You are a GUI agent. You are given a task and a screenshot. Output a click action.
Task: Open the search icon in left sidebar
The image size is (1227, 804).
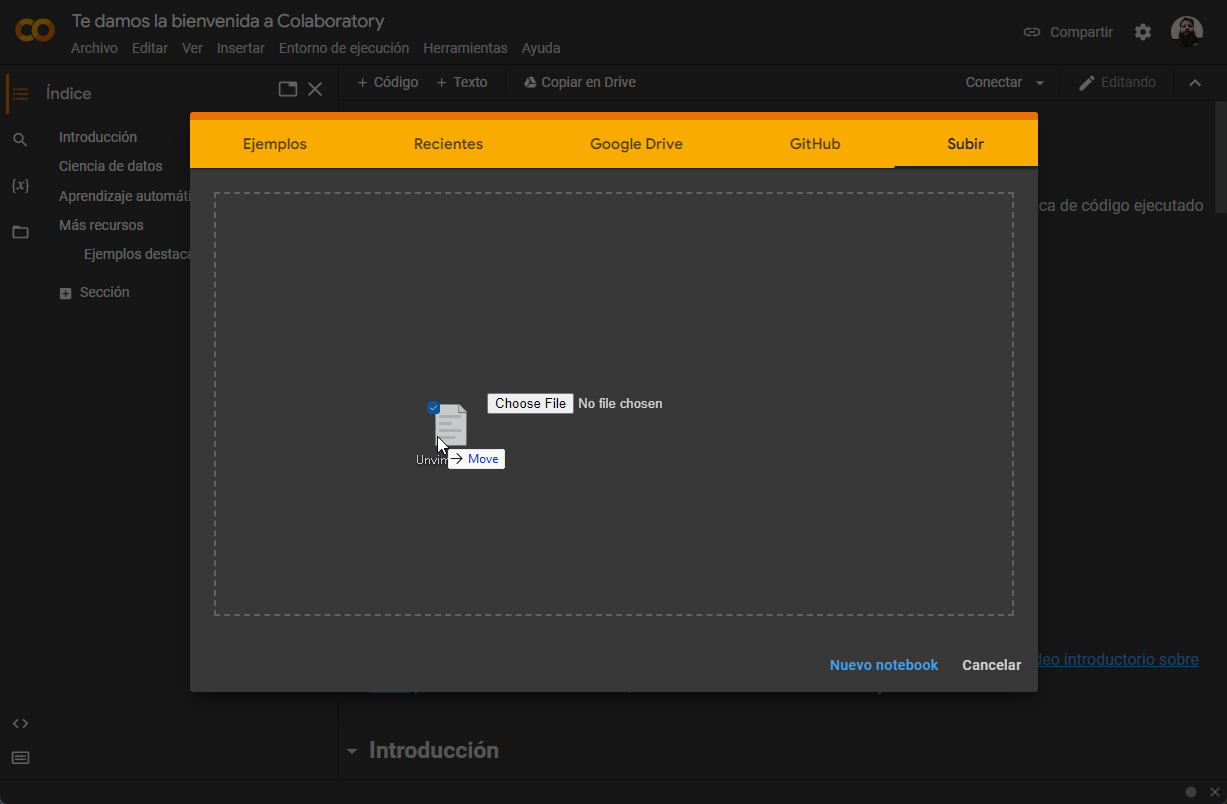tap(20, 140)
